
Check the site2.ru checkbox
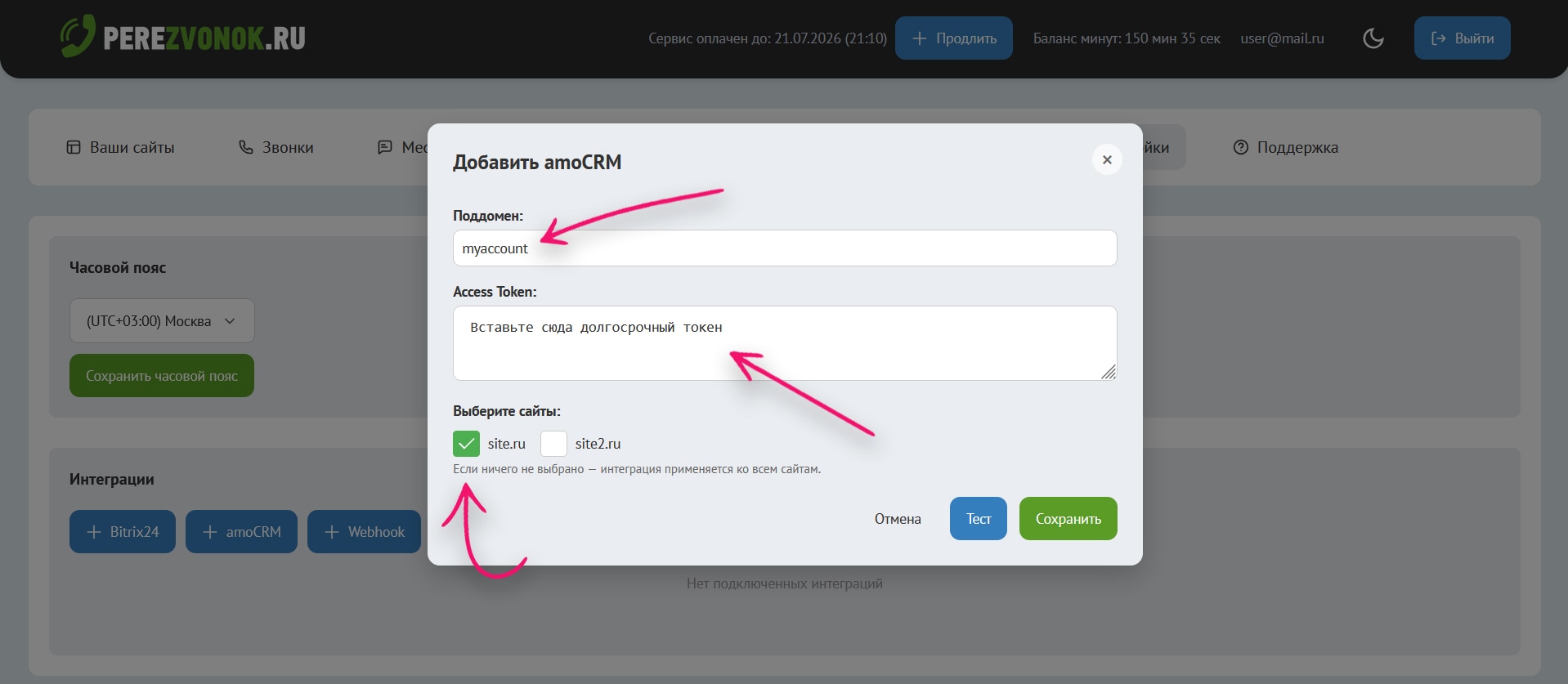tap(553, 444)
